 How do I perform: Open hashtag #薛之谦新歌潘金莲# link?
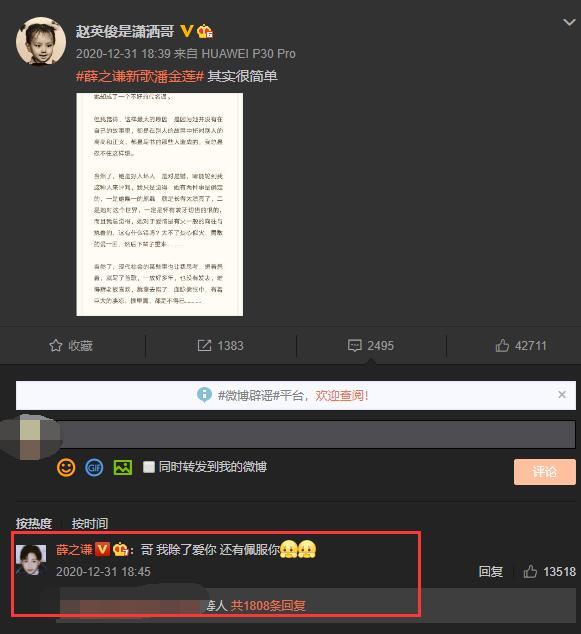click(140, 76)
